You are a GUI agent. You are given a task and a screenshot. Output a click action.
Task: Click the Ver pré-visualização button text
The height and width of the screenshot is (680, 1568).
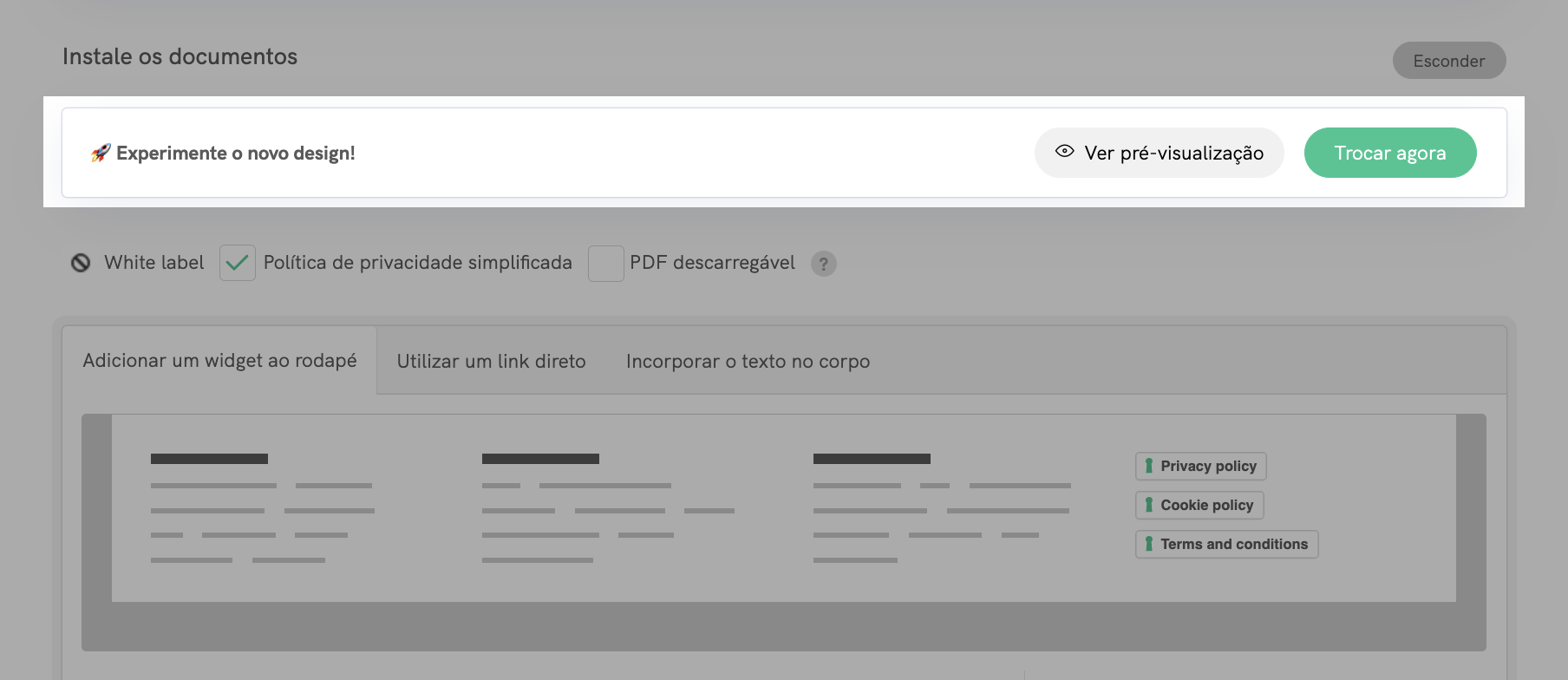1173,154
